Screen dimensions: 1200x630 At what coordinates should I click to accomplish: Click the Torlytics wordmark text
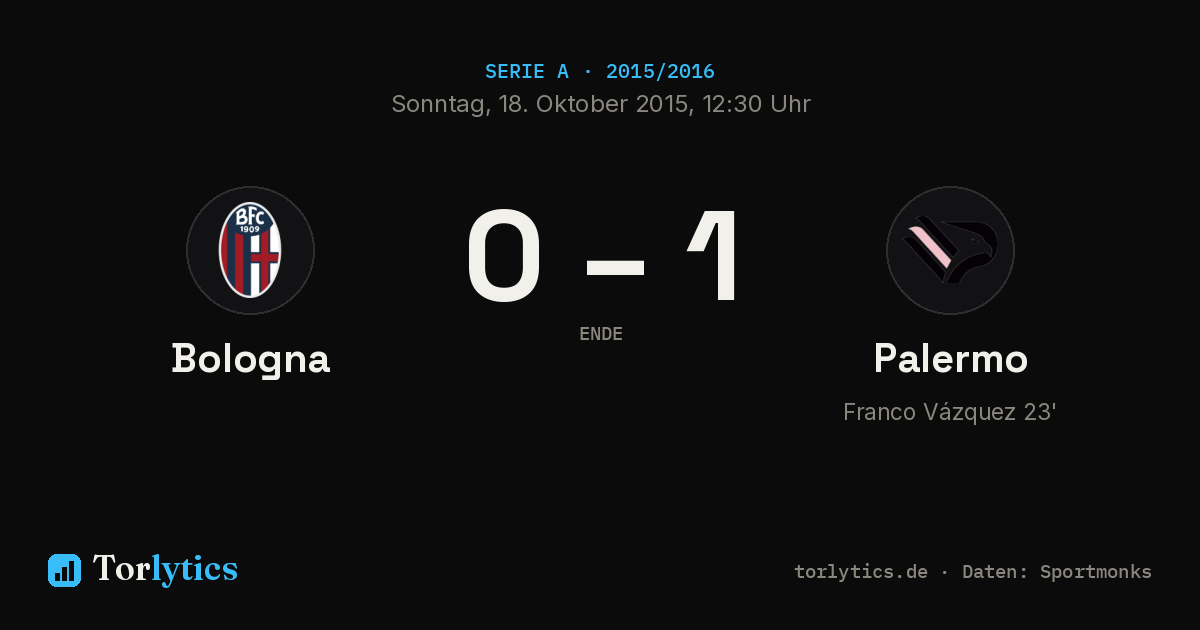(165, 569)
